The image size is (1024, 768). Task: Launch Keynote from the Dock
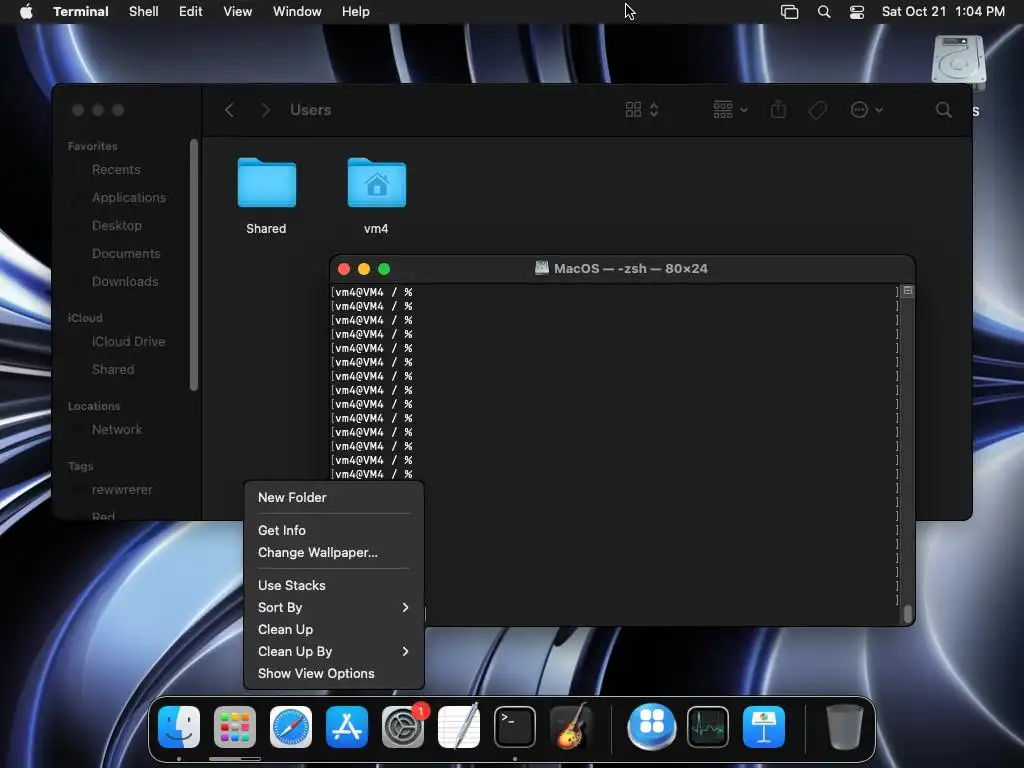(x=763, y=727)
